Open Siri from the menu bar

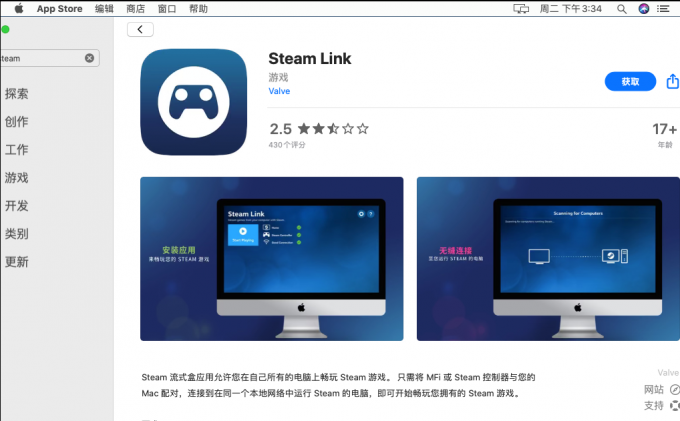tap(644, 9)
